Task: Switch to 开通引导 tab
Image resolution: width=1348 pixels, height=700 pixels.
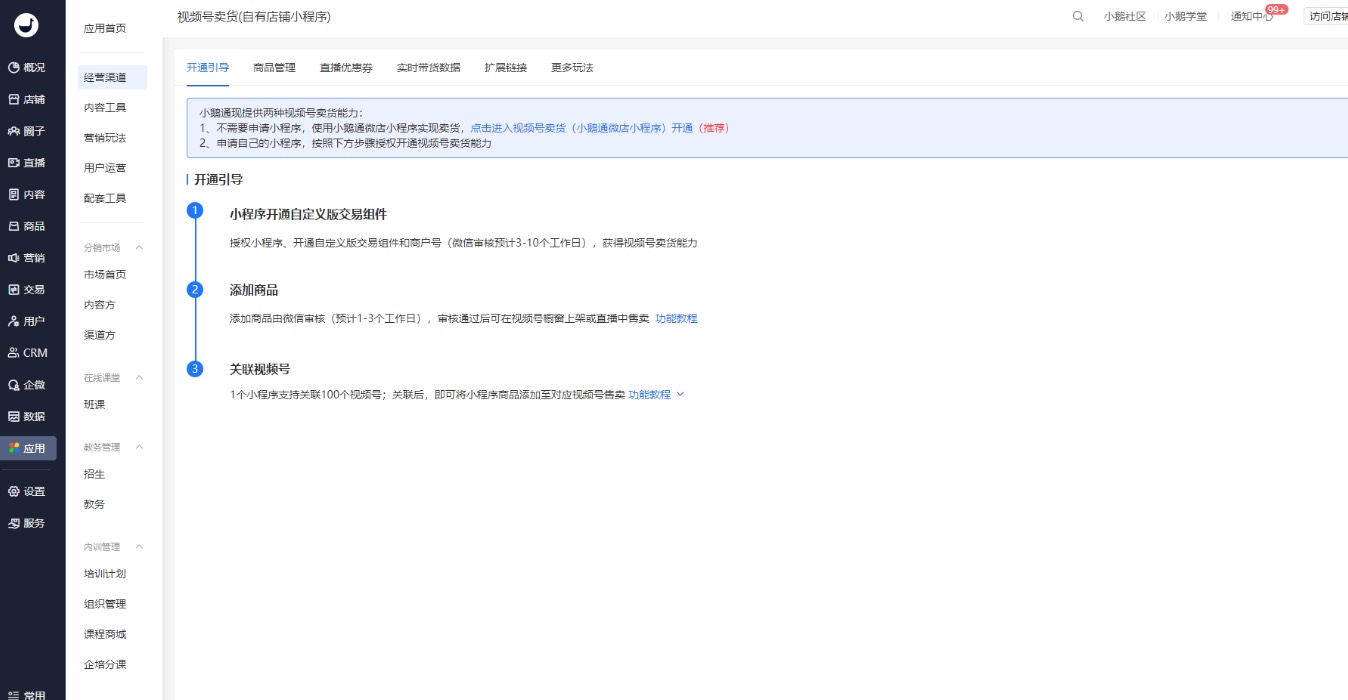Action: [208, 67]
